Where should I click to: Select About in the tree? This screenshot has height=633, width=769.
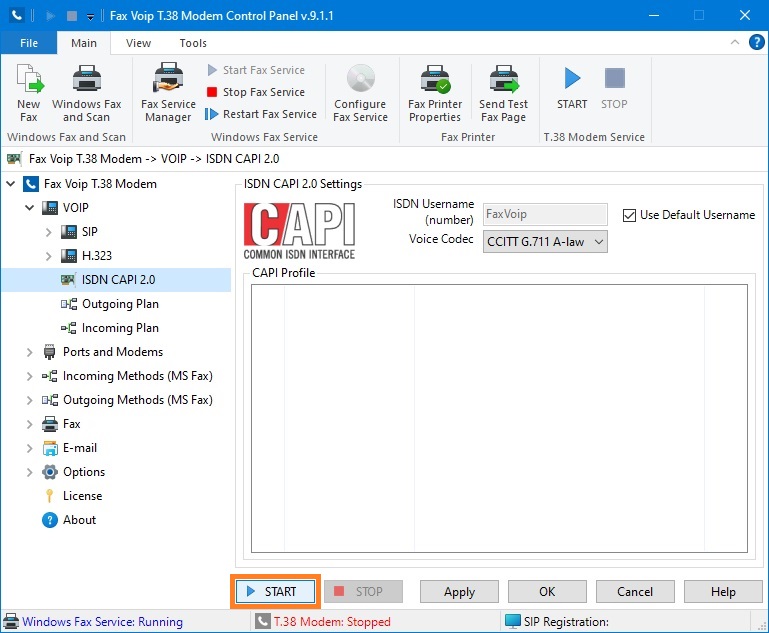(79, 520)
